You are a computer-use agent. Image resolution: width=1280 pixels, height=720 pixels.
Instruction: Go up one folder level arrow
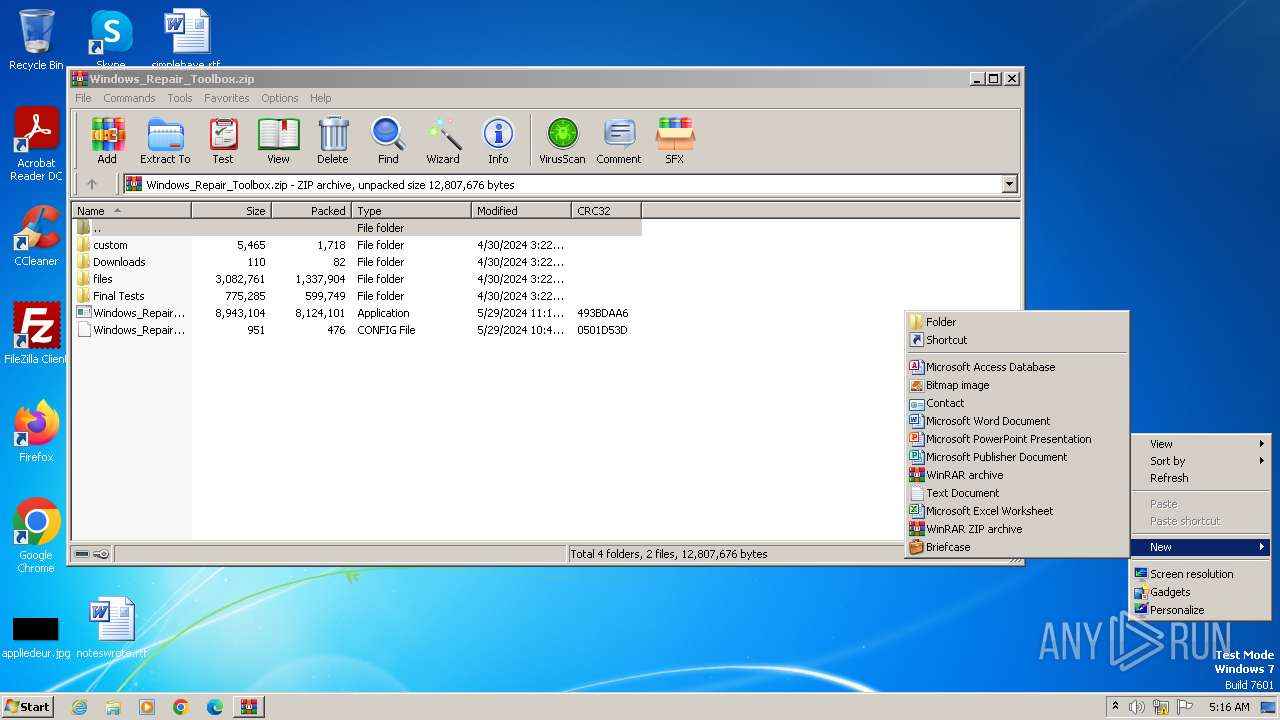[92, 184]
